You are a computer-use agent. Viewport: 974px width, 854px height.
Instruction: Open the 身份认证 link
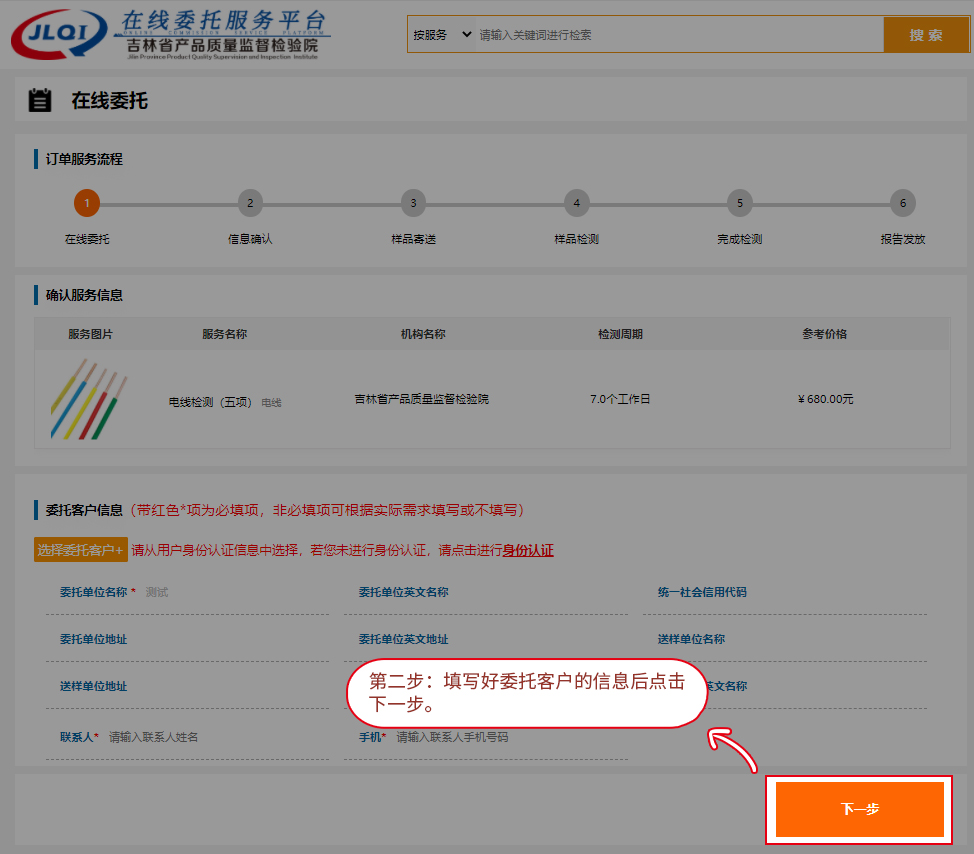tap(527, 550)
